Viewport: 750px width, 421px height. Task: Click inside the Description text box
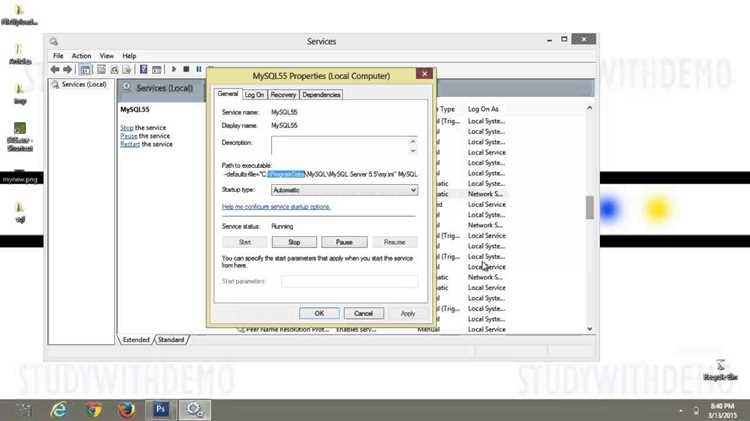tap(340, 145)
